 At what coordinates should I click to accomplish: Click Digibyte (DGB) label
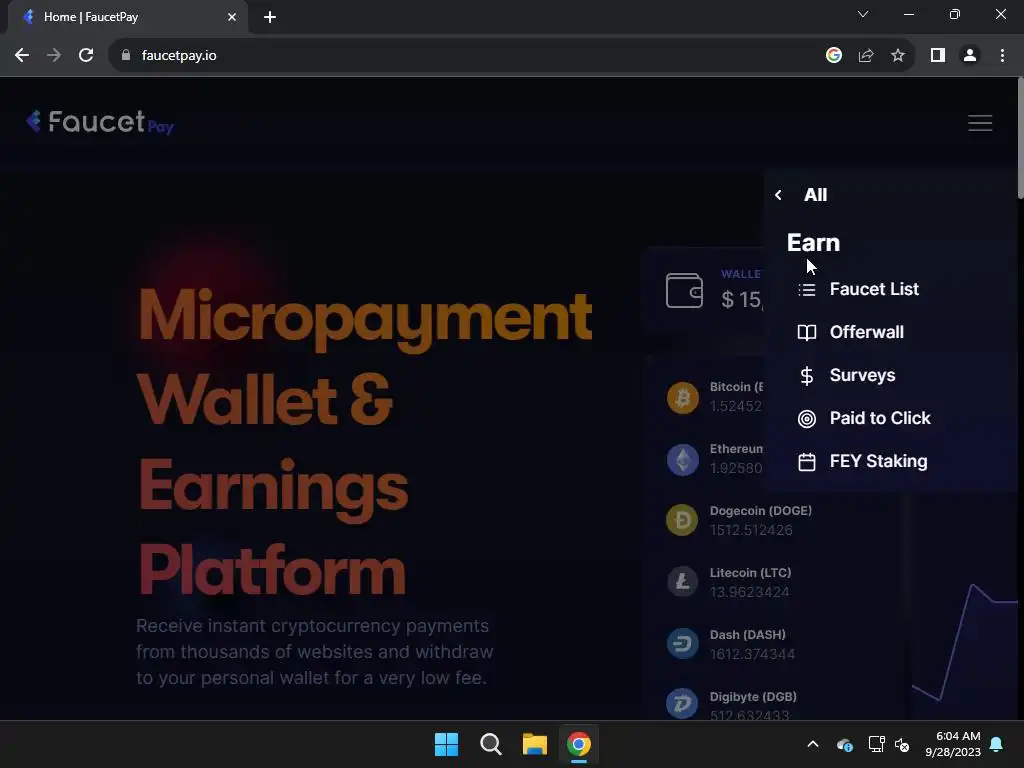[x=753, y=697]
